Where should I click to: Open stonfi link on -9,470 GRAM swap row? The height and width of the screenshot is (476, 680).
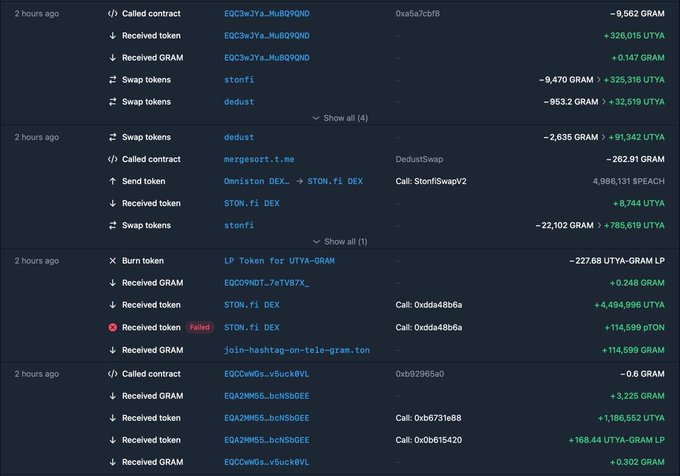[x=239, y=80]
